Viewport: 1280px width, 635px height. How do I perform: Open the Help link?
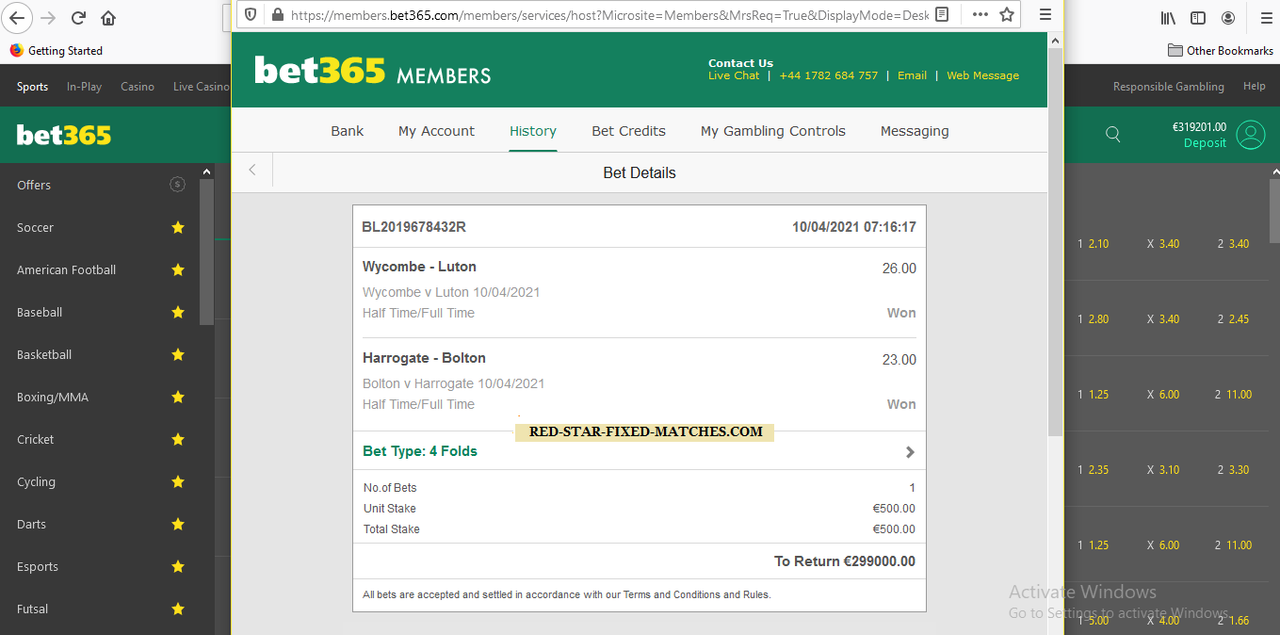[x=1254, y=87]
